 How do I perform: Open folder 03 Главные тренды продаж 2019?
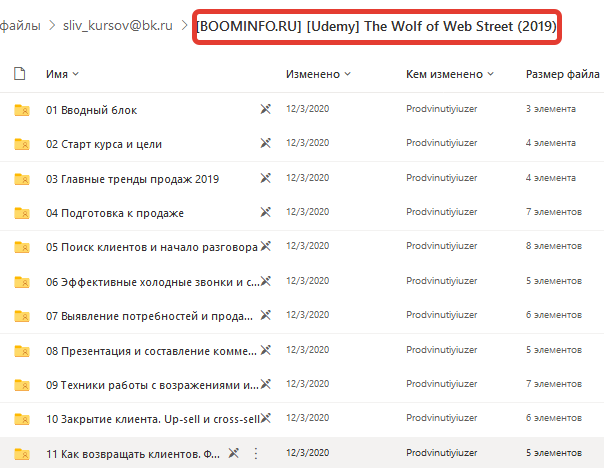132,179
